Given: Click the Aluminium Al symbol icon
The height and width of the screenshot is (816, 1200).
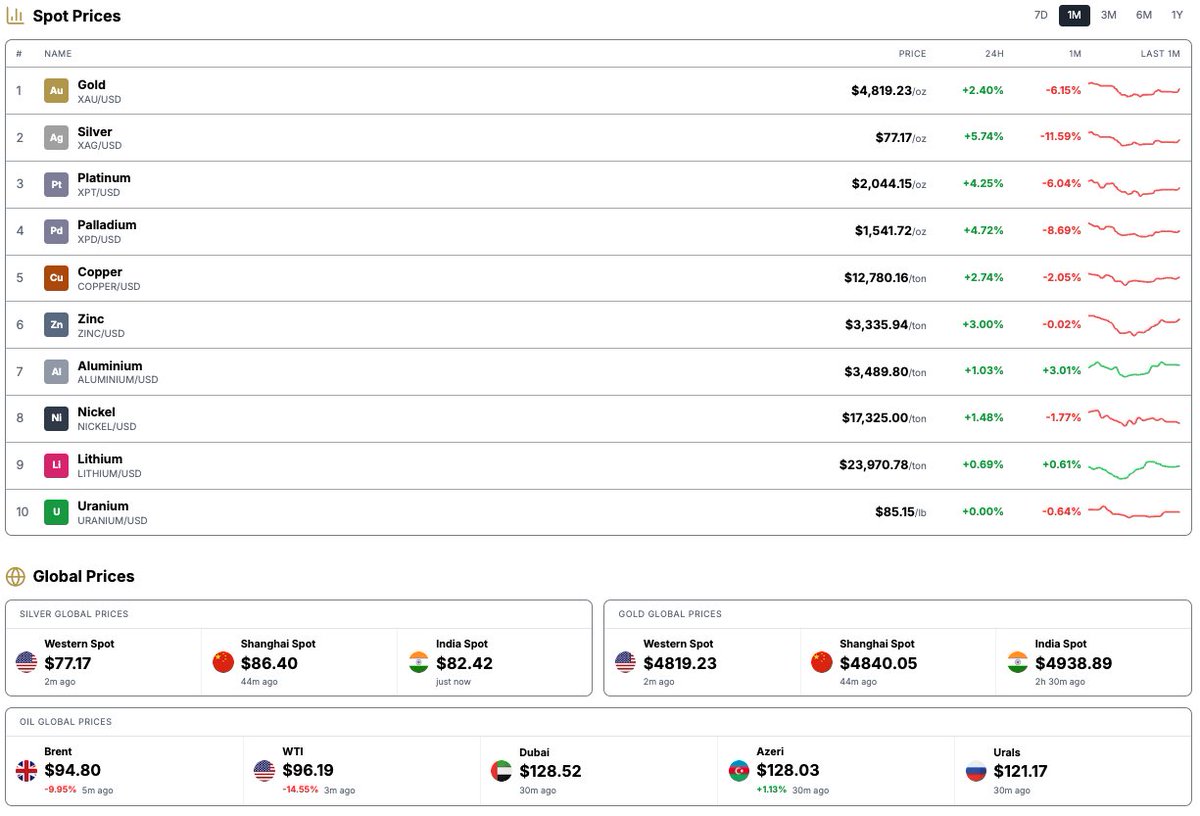Looking at the screenshot, I should point(56,372).
